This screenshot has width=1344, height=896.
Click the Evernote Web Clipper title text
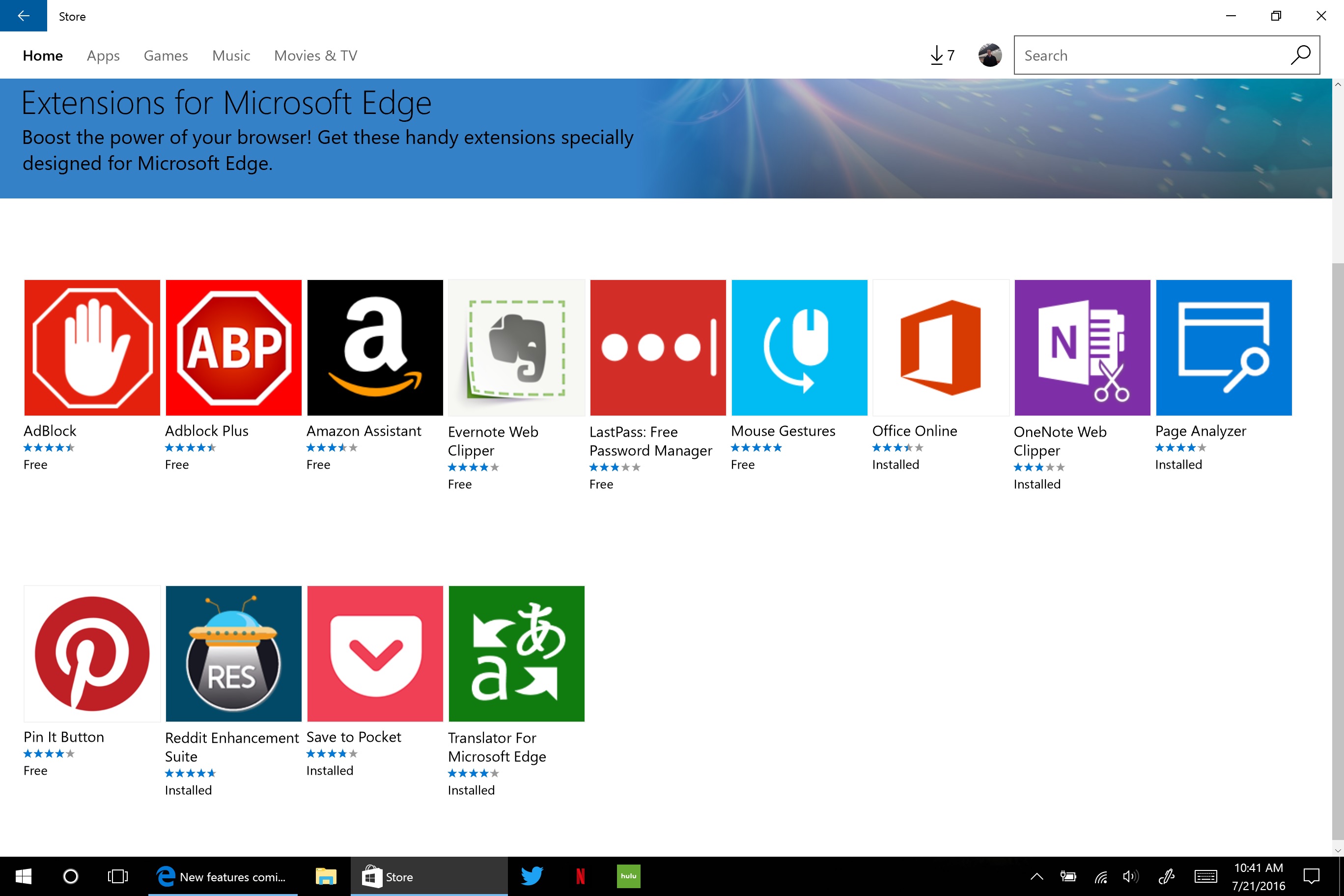[493, 441]
